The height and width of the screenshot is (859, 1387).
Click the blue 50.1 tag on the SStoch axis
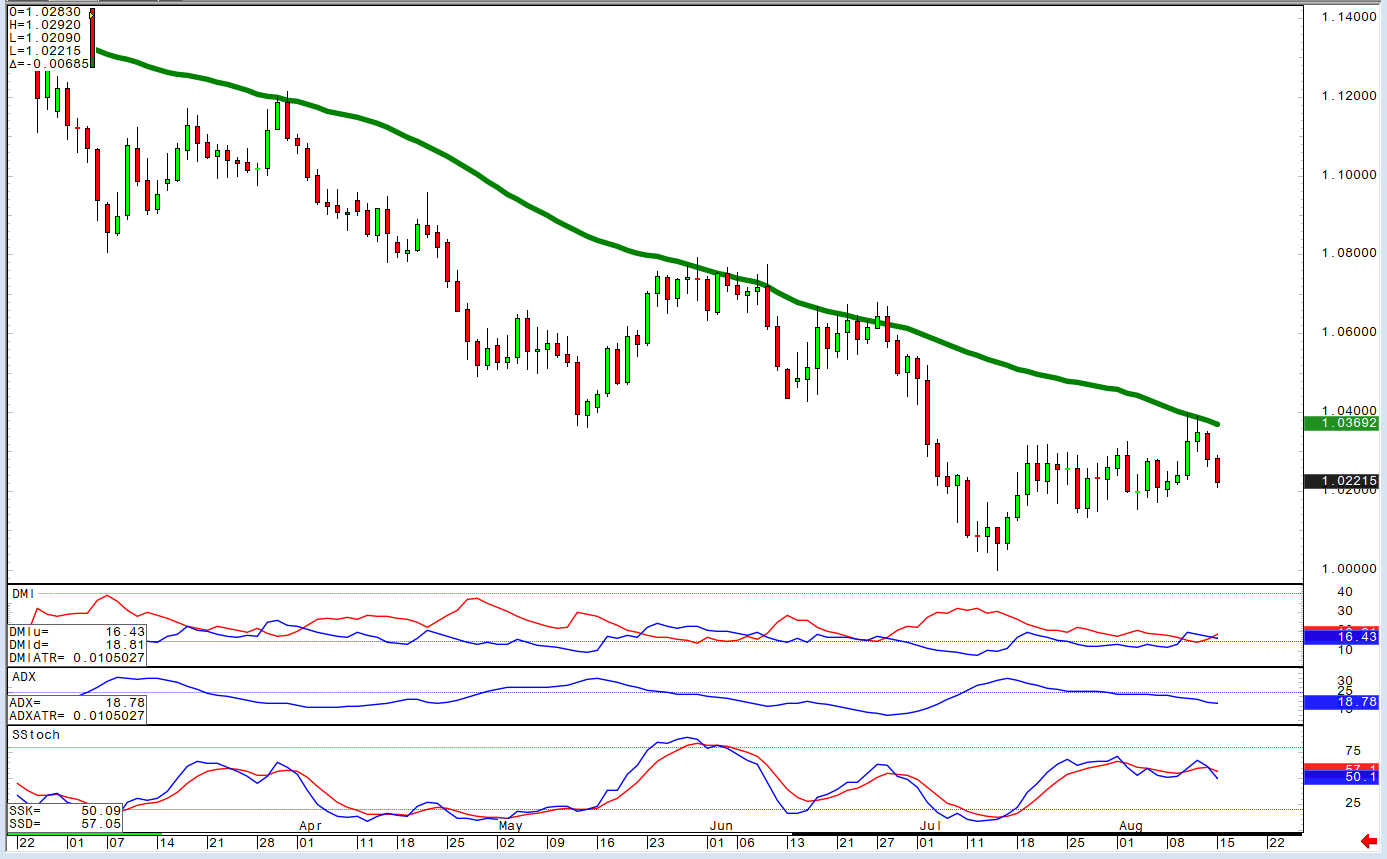coord(1341,777)
